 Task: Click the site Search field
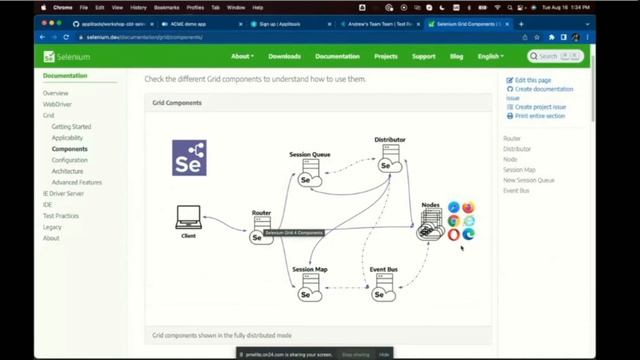555,56
